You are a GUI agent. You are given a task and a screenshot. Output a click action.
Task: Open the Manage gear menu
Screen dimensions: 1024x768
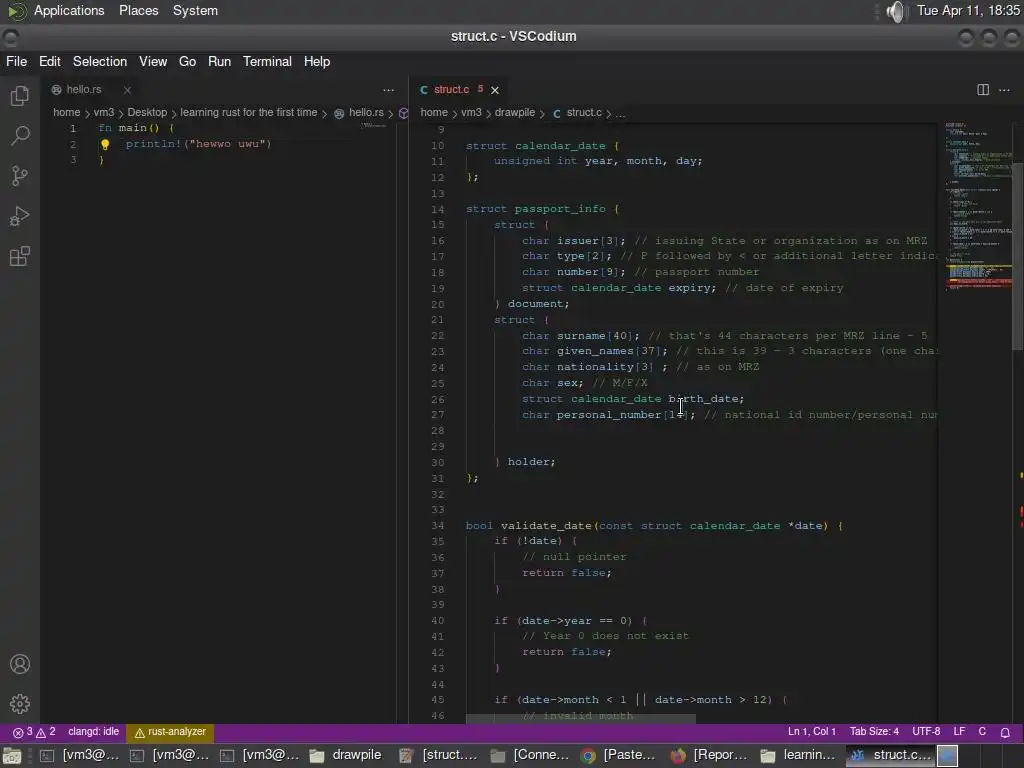point(20,704)
